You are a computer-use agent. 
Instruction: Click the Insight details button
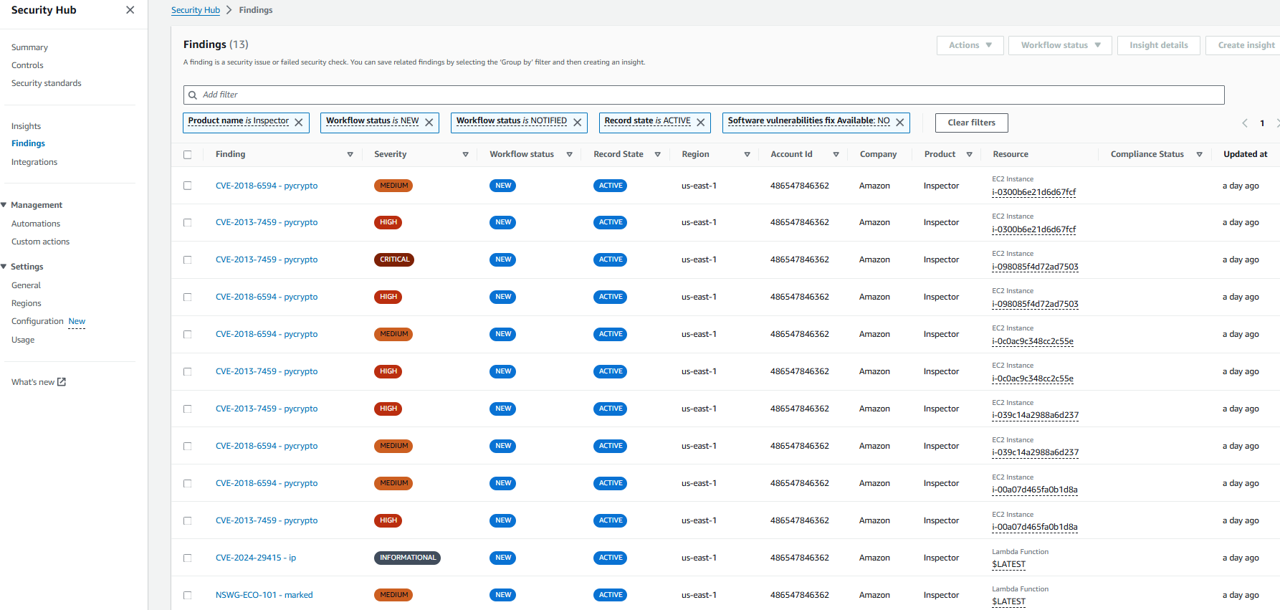click(x=1159, y=45)
